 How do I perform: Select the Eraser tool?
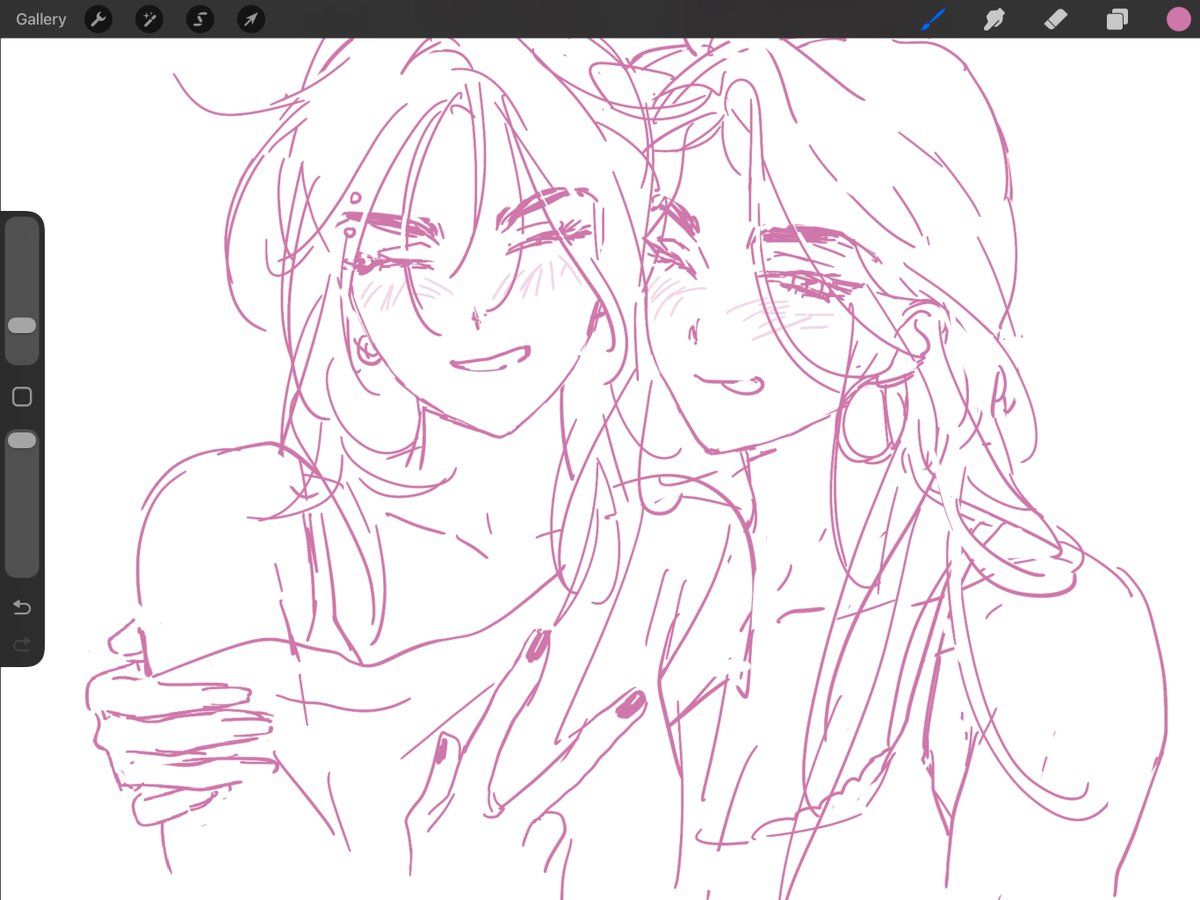point(1056,19)
